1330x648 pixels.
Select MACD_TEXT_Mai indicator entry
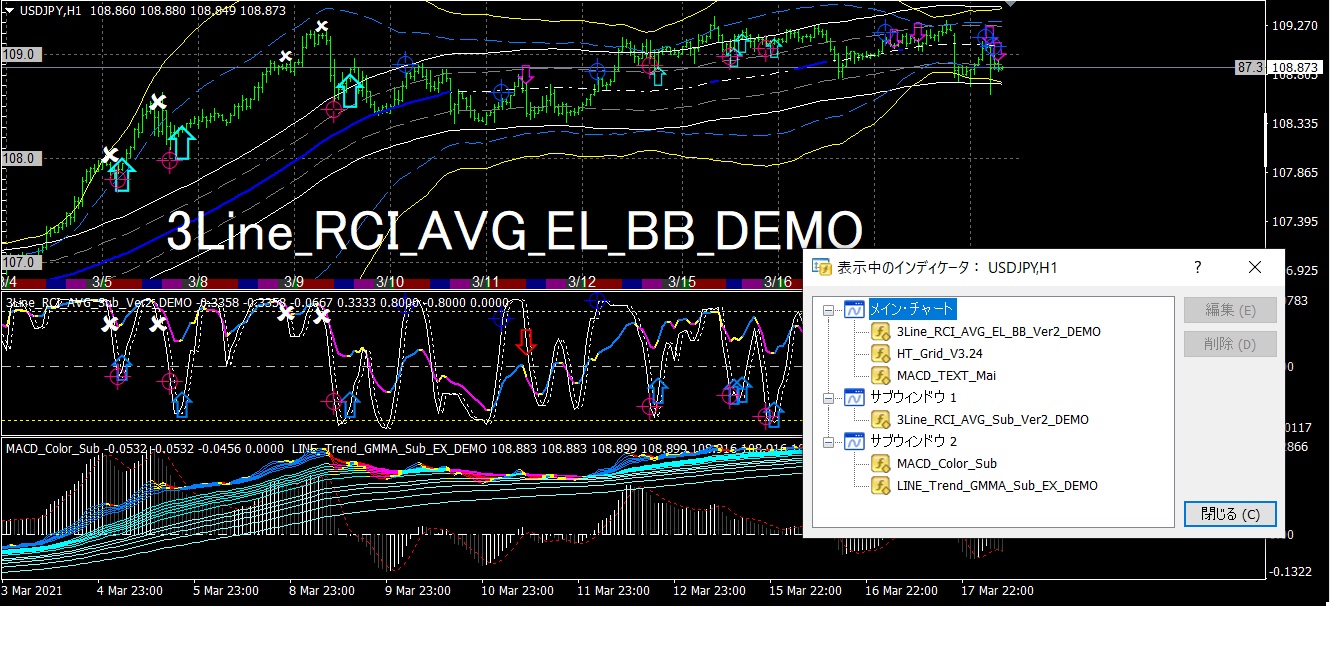(x=946, y=375)
